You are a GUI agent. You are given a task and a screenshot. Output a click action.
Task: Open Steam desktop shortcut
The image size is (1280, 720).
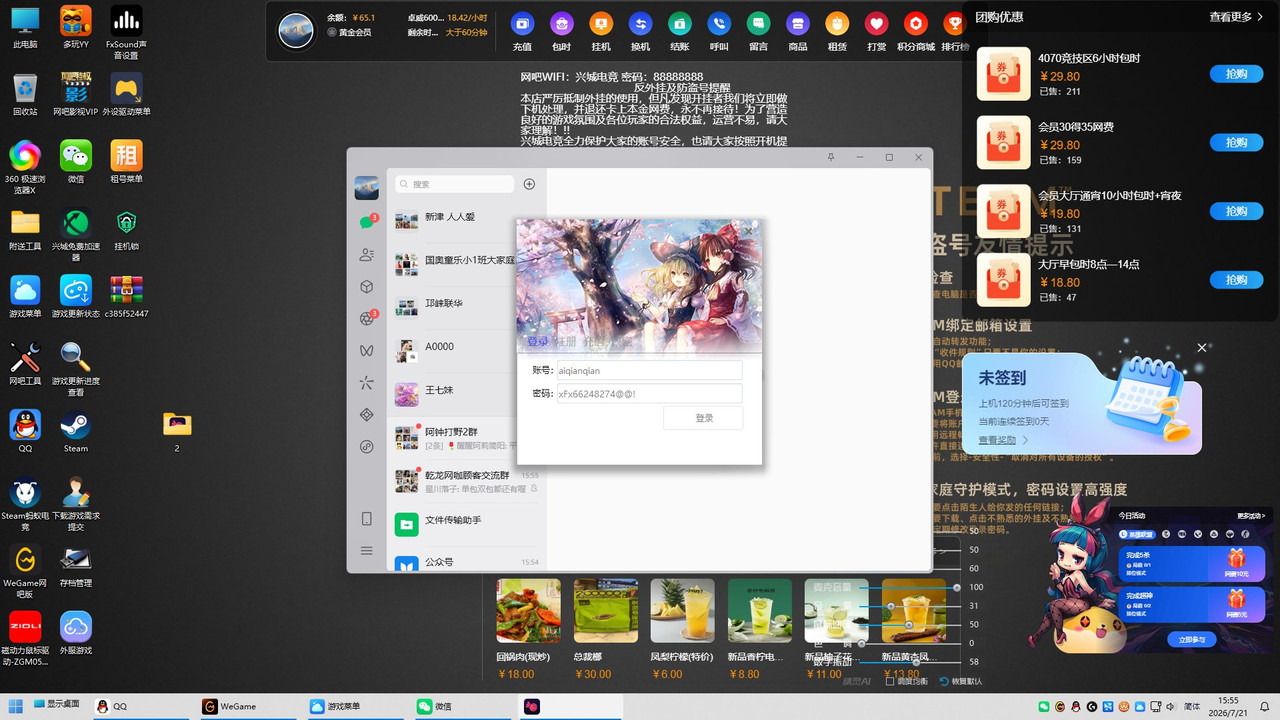pyautogui.click(x=76, y=432)
